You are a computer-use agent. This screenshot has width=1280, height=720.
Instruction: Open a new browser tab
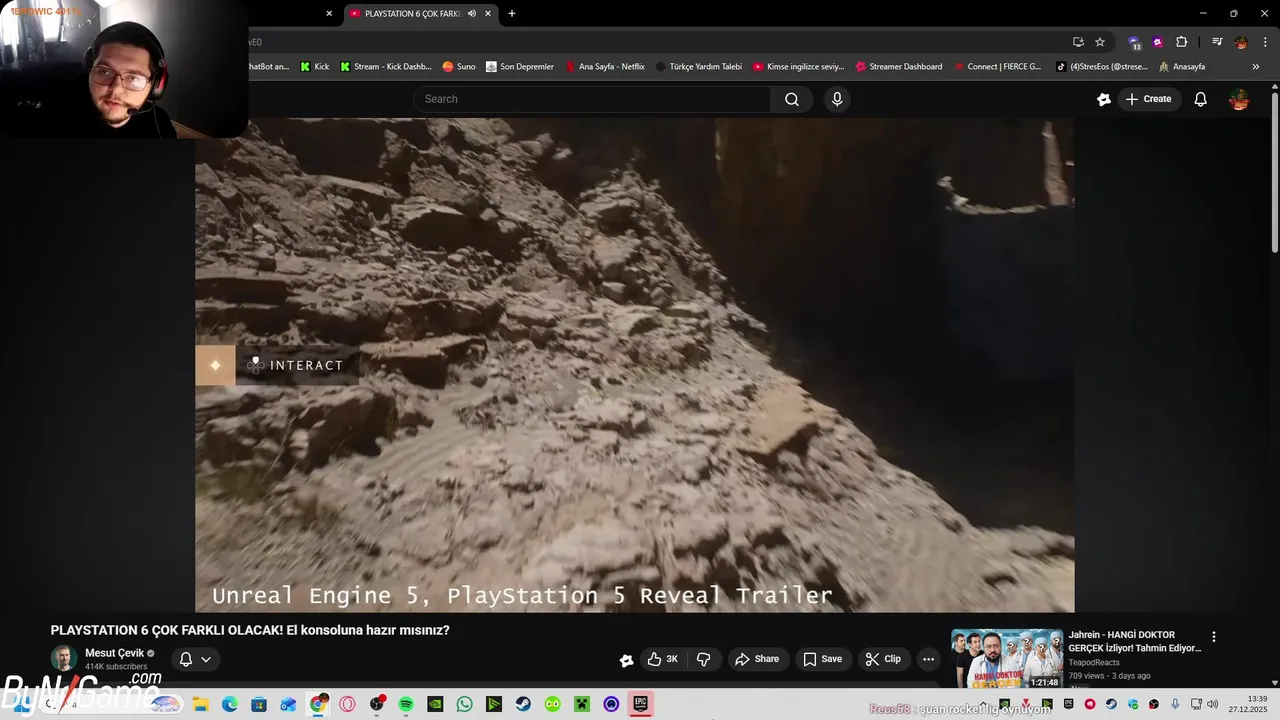(512, 14)
